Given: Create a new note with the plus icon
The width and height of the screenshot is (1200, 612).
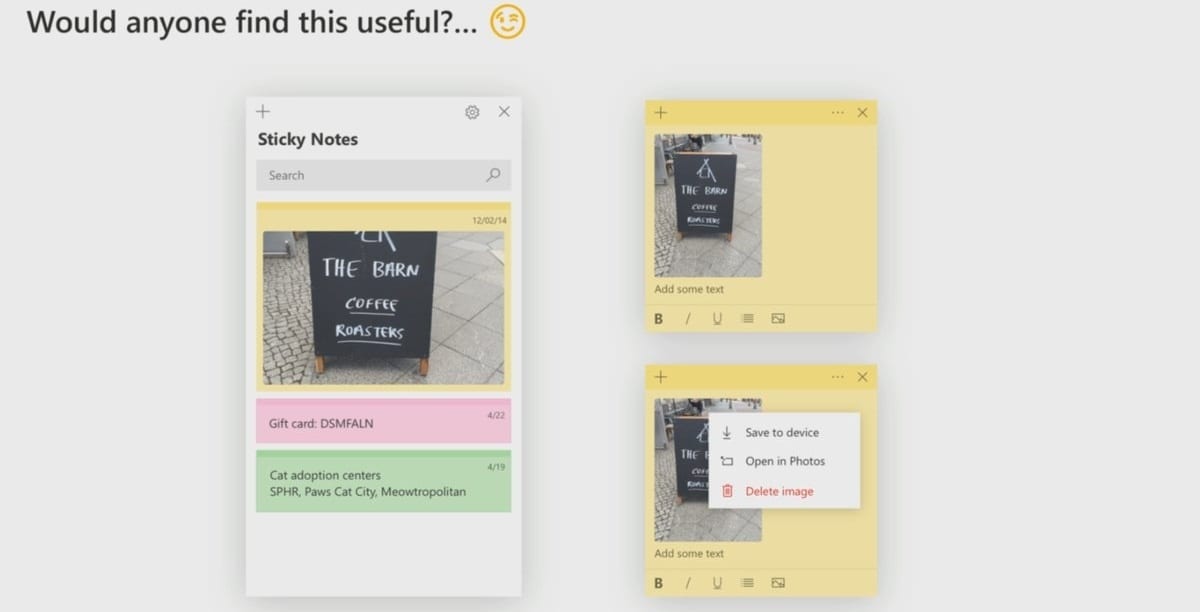Looking at the screenshot, I should [x=263, y=111].
